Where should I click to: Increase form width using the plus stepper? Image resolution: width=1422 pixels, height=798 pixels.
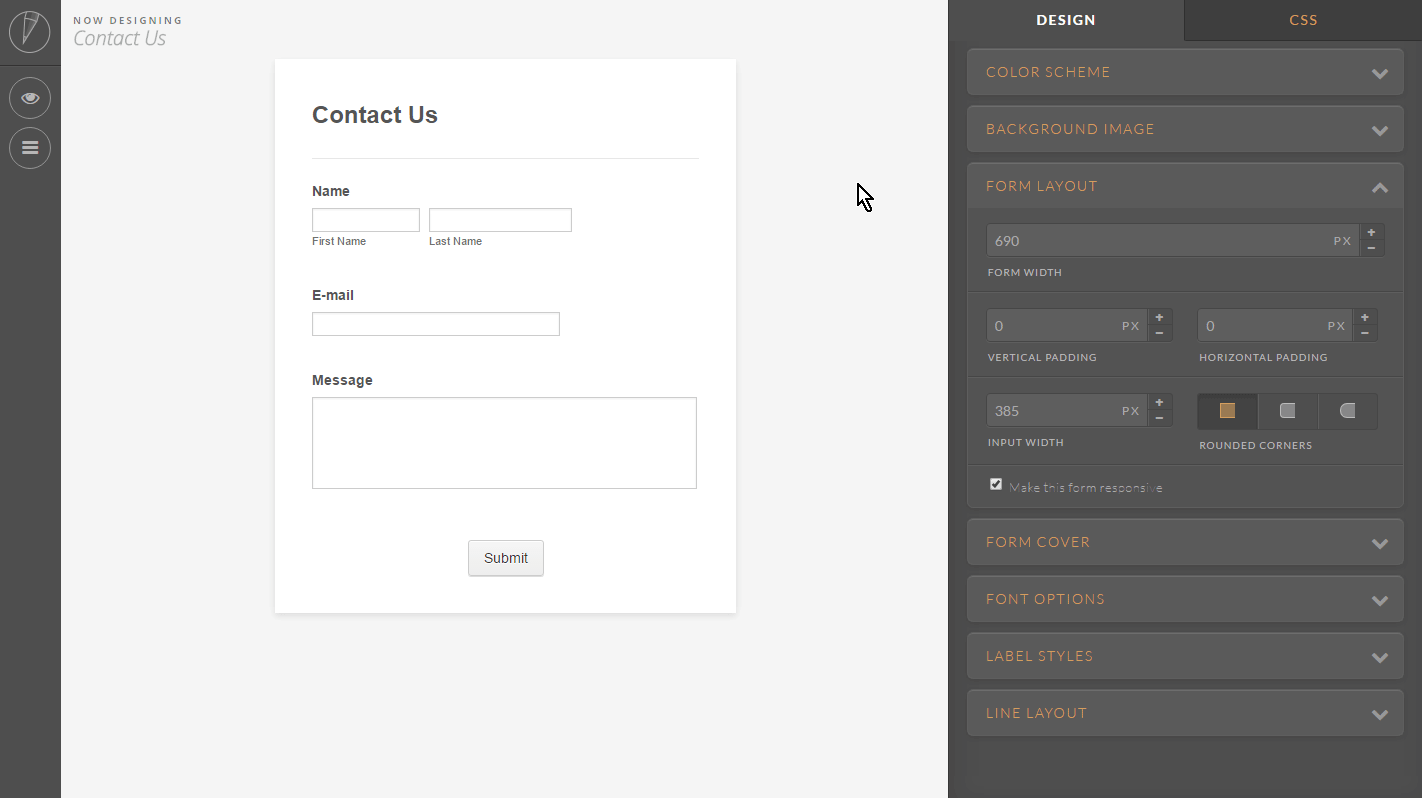click(x=1371, y=232)
